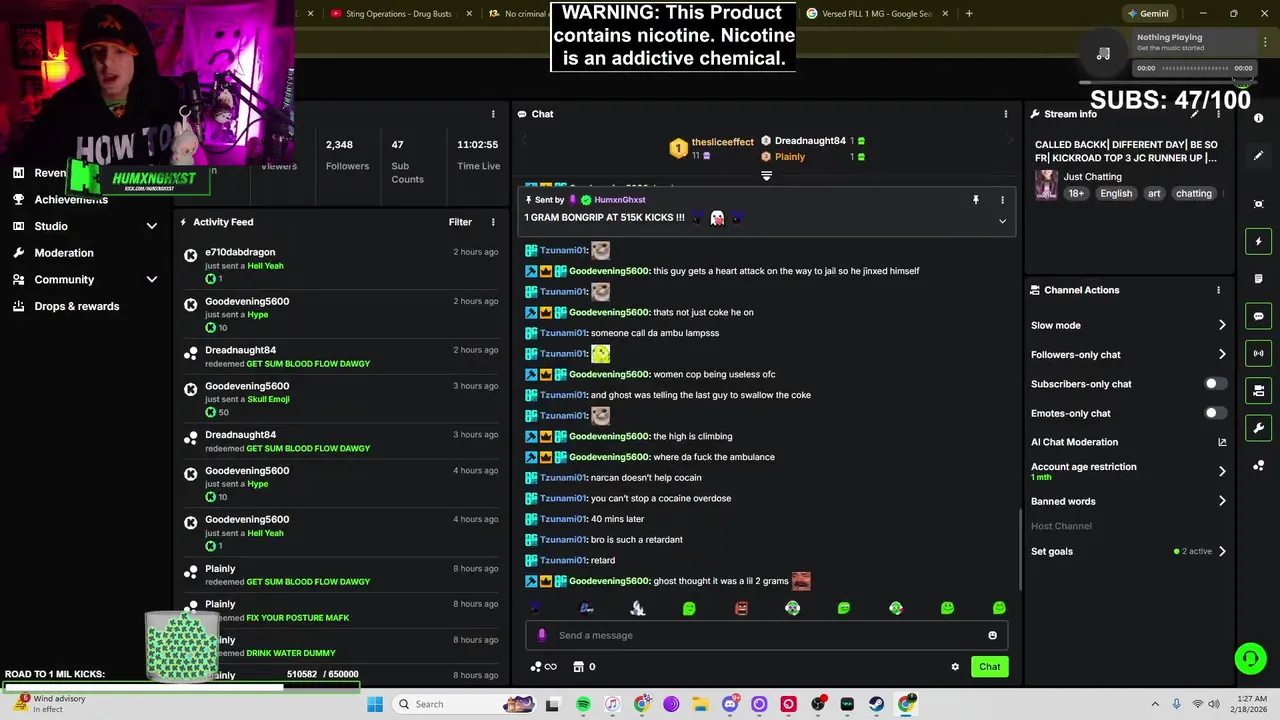Open the emoji picker in the message box
The height and width of the screenshot is (720, 1280).
click(x=992, y=635)
